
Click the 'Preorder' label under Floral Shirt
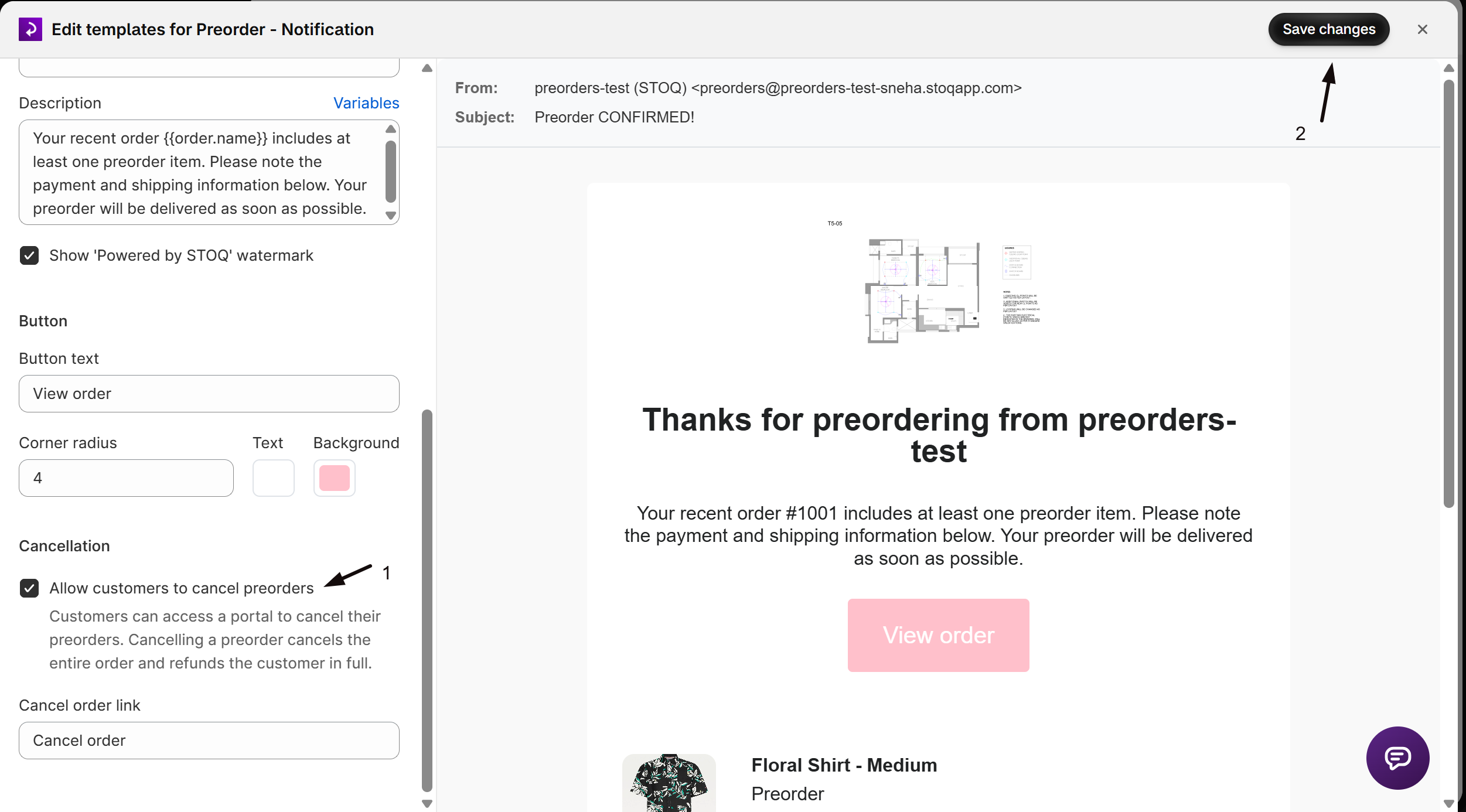(787, 794)
